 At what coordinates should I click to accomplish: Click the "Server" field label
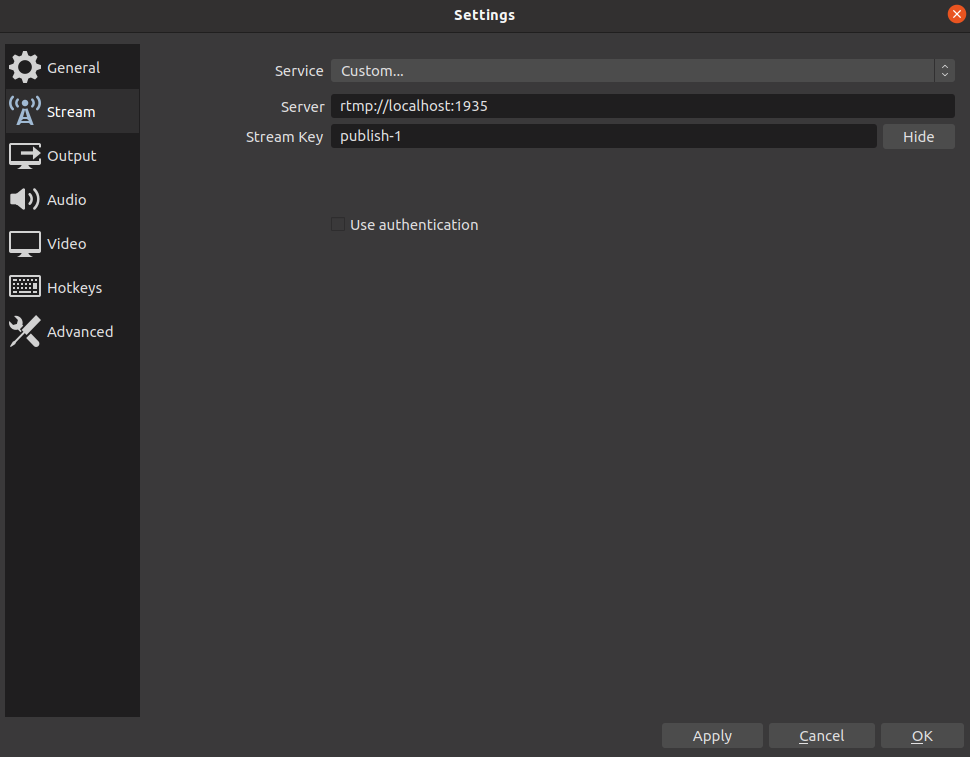coord(303,107)
